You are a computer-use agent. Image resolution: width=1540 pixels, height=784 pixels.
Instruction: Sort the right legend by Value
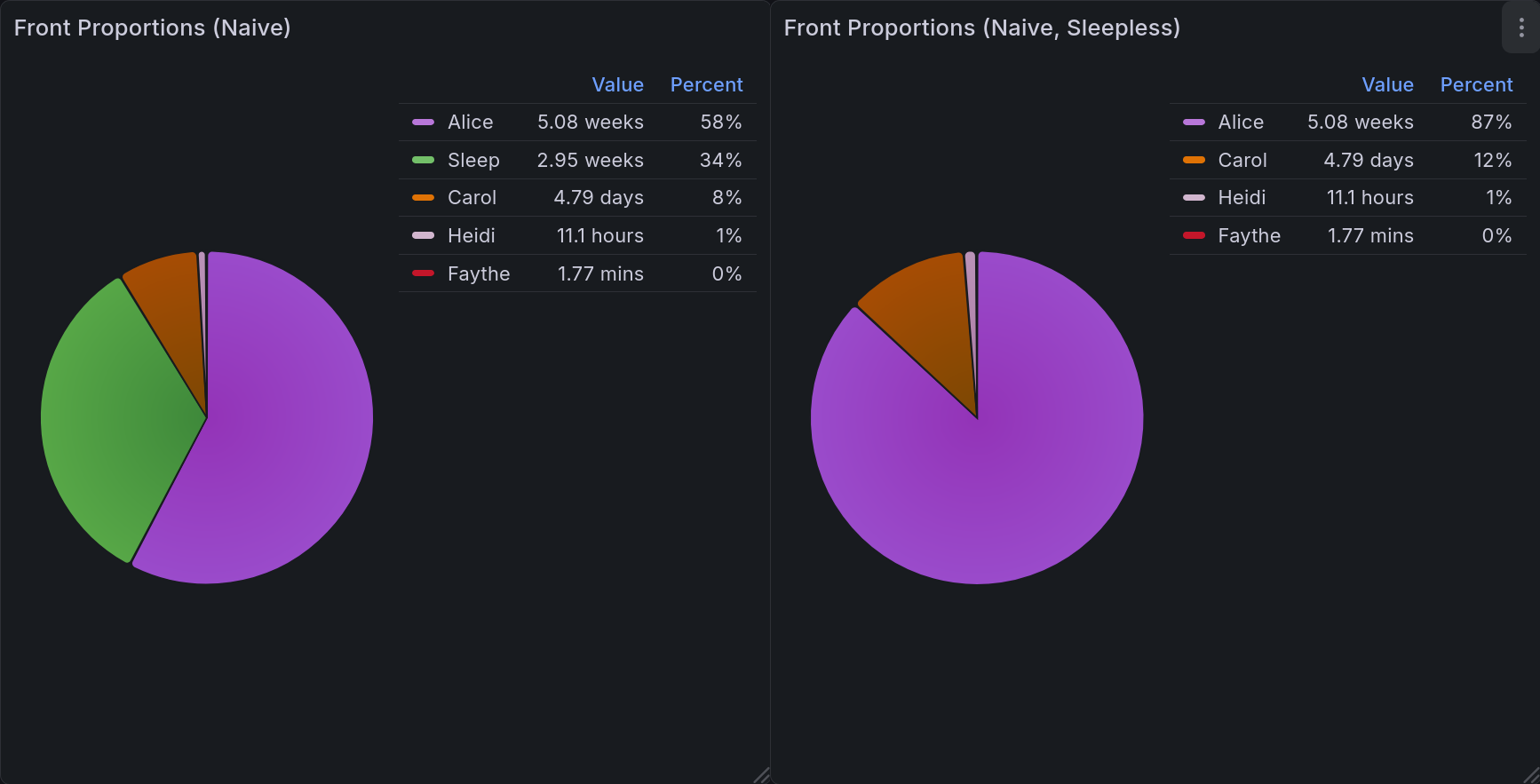tap(1387, 84)
